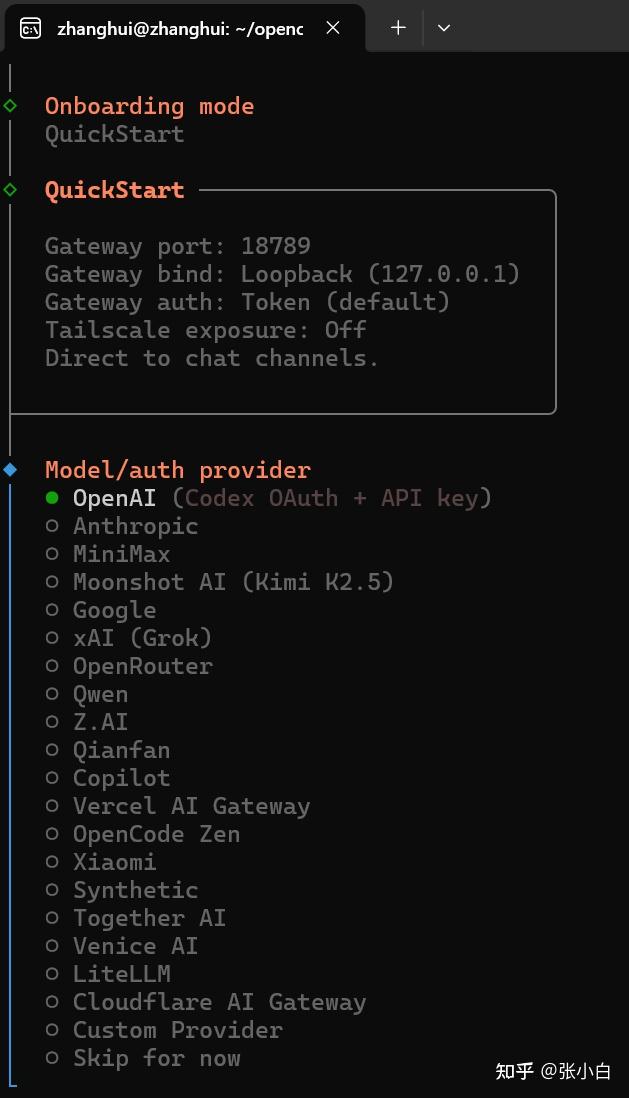
Task: Open a new terminal tab
Action: pos(398,28)
